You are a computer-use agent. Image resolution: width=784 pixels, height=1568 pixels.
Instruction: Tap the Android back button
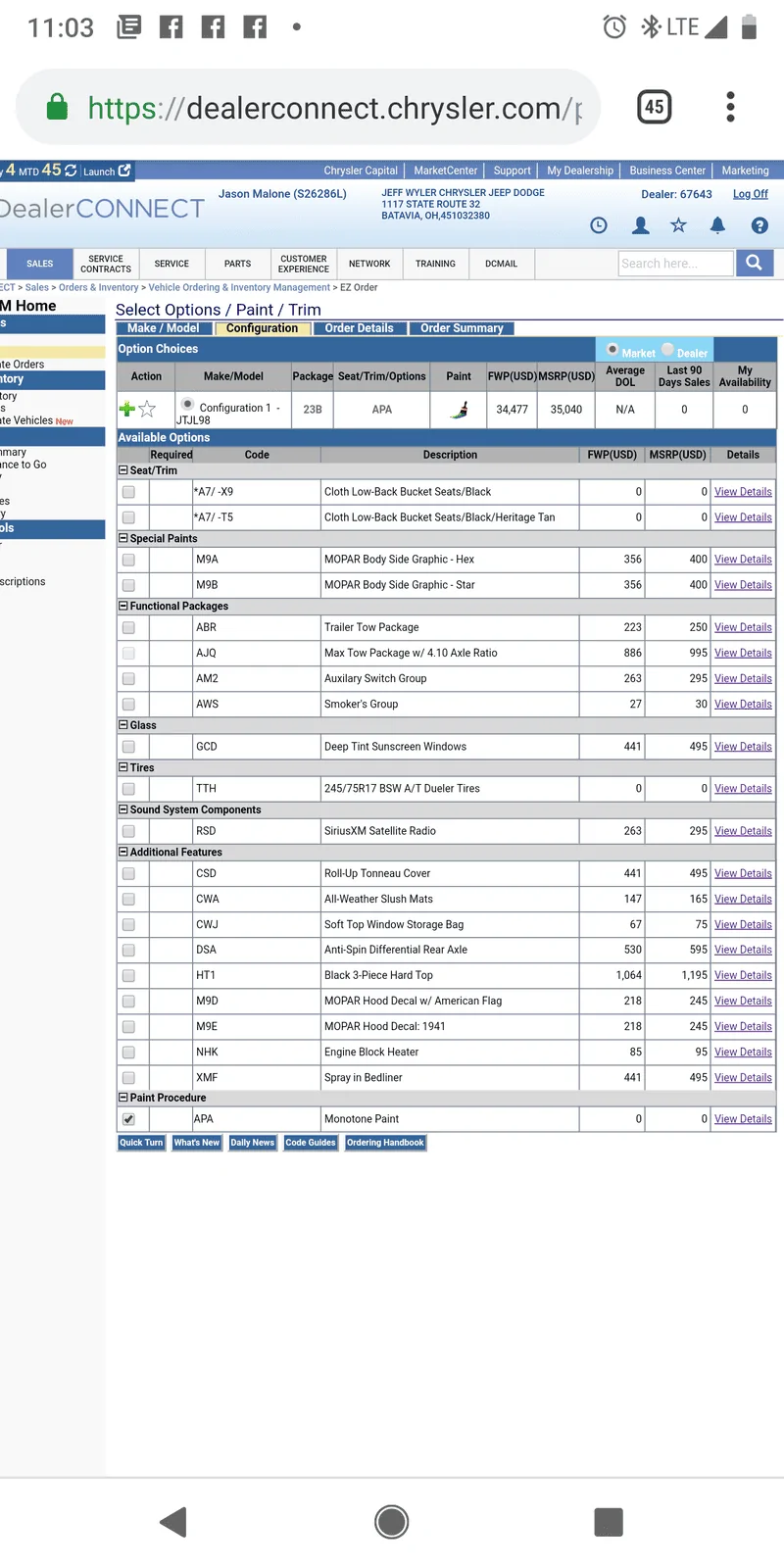(x=173, y=1522)
